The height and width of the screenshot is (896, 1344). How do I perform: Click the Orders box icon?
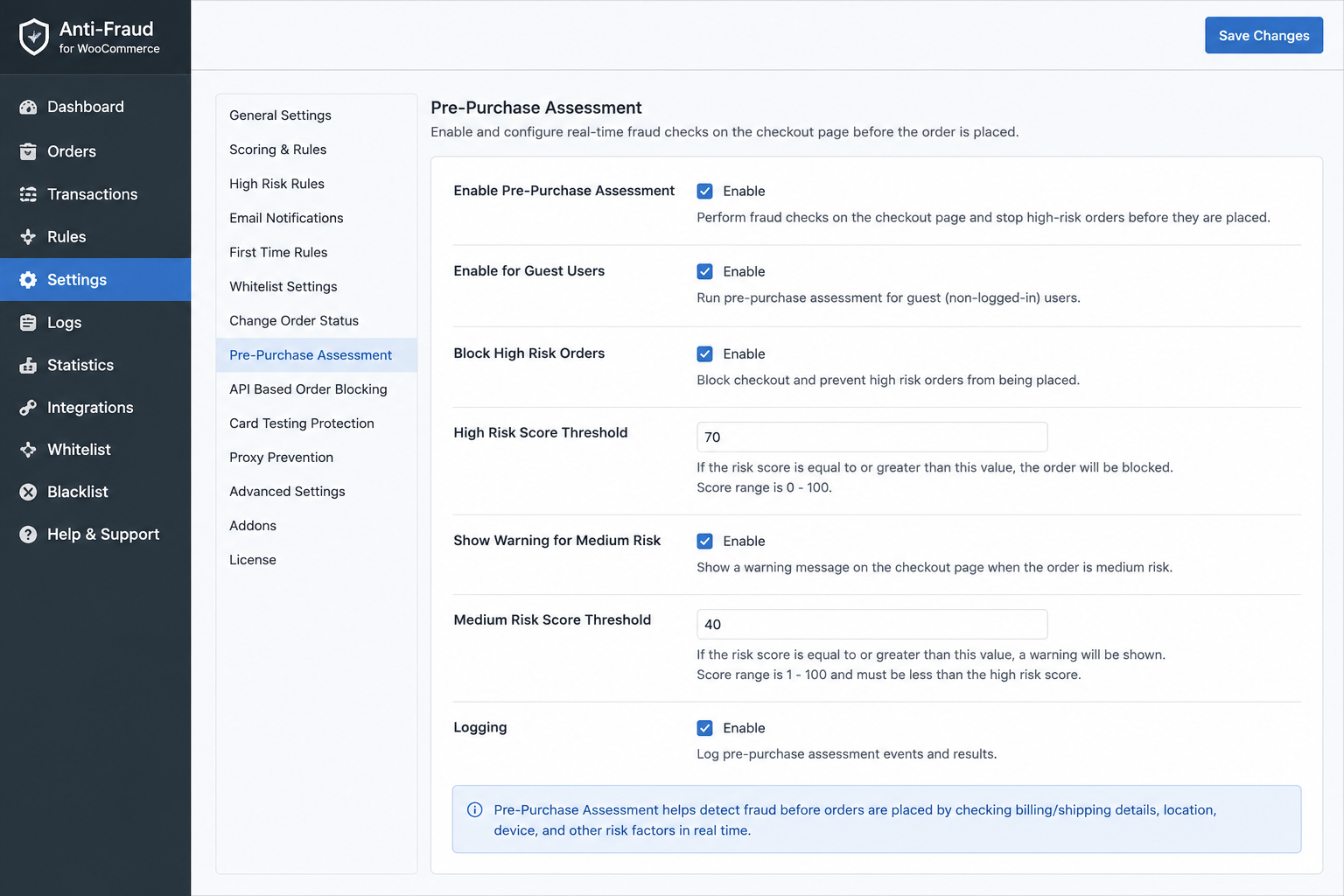click(x=28, y=151)
